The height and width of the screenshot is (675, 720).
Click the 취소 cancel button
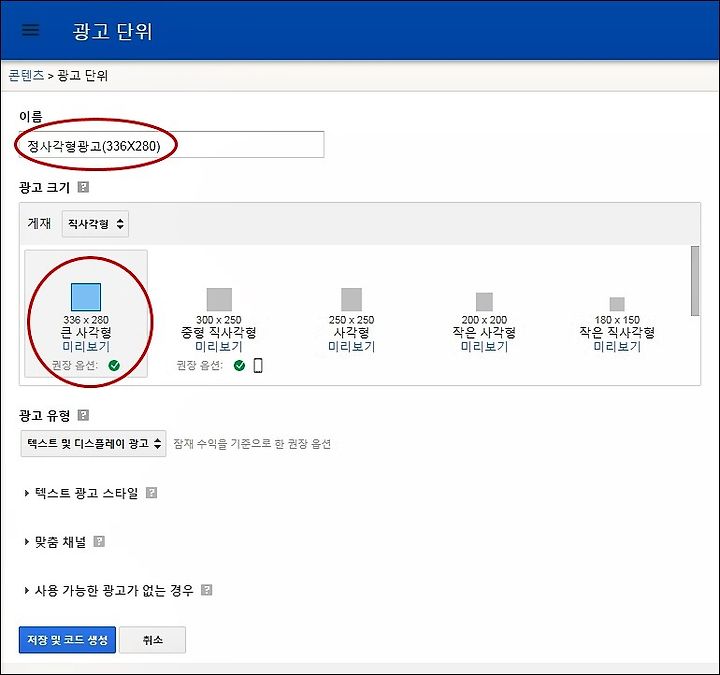point(152,640)
